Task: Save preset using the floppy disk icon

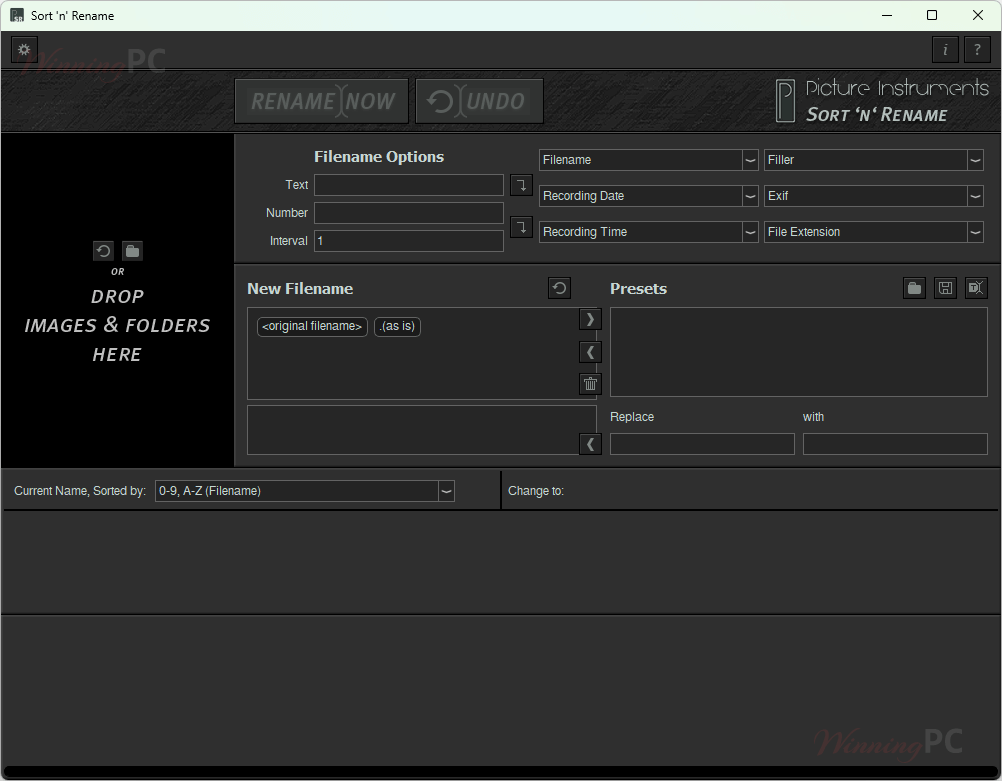Action: [x=945, y=288]
